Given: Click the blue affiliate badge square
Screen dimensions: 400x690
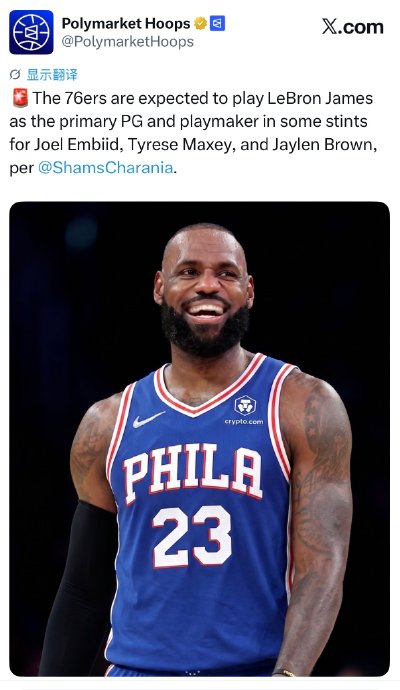Looking at the screenshot, I should (x=217, y=23).
